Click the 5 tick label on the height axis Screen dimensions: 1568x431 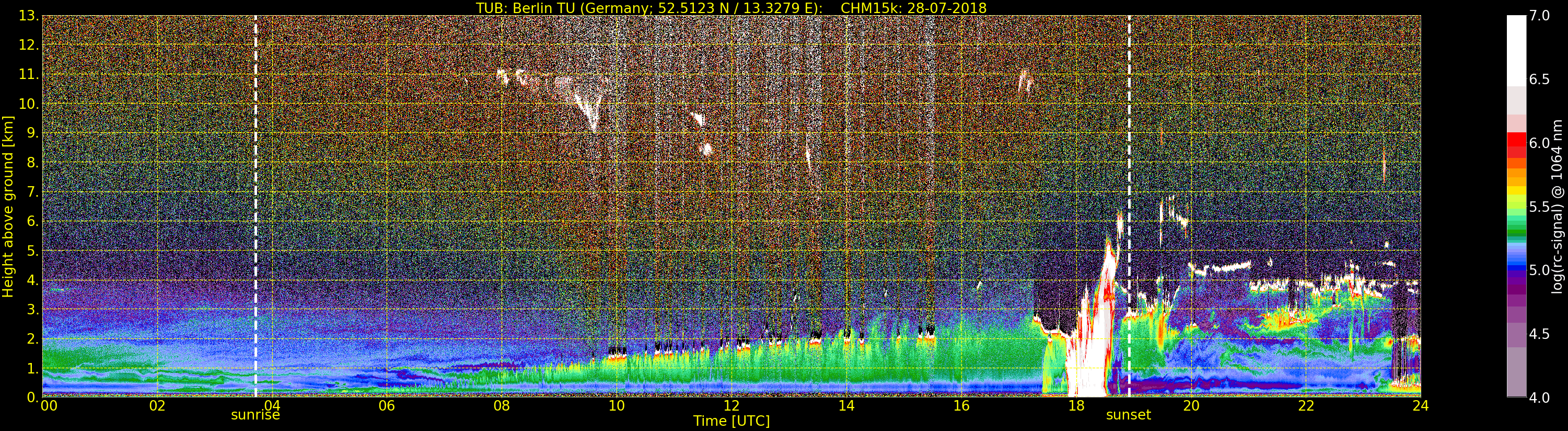(32, 251)
